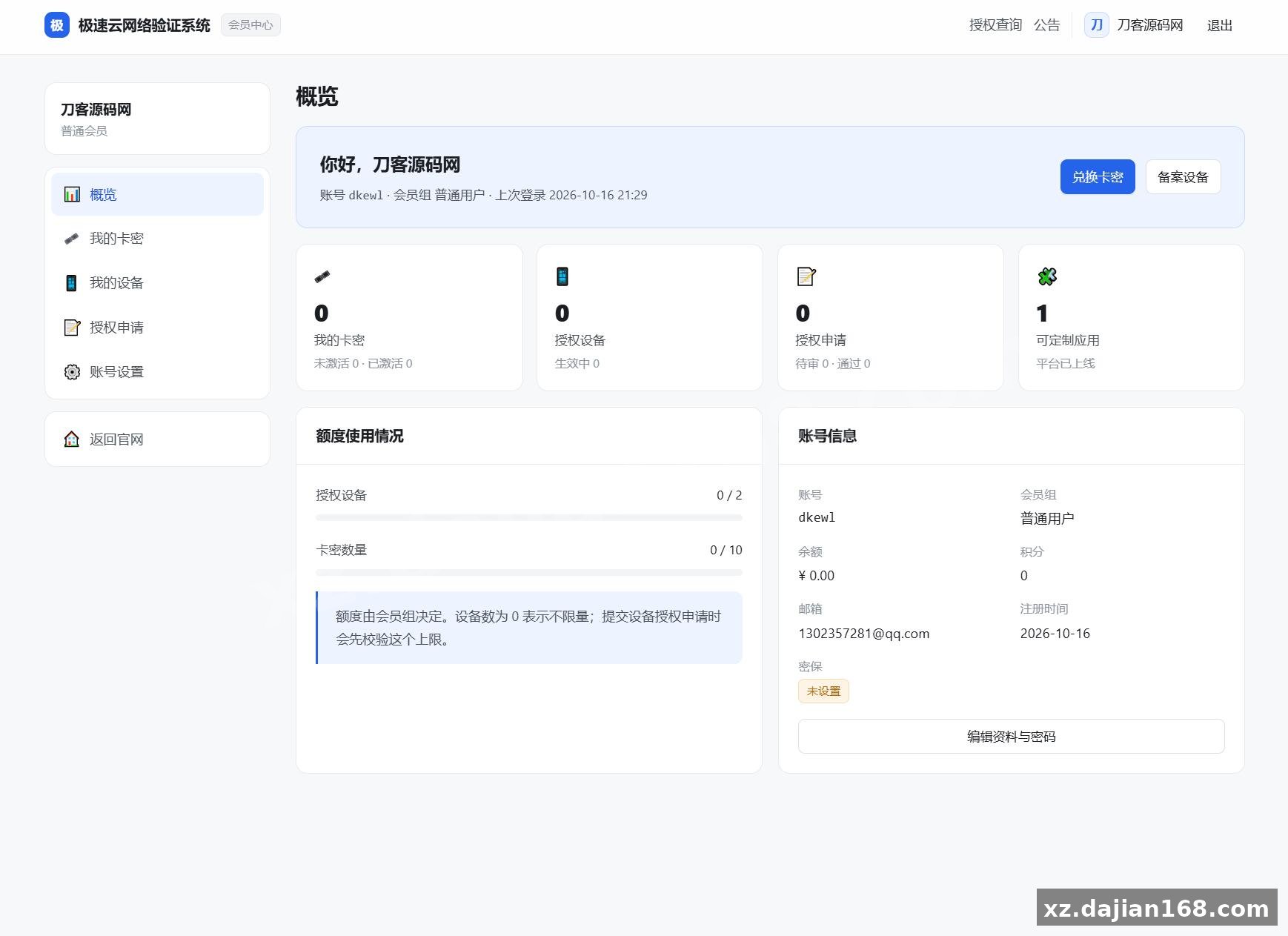Go to 我的卡密 in the sidebar
Viewport: 1288px width, 936px height.
[157, 239]
